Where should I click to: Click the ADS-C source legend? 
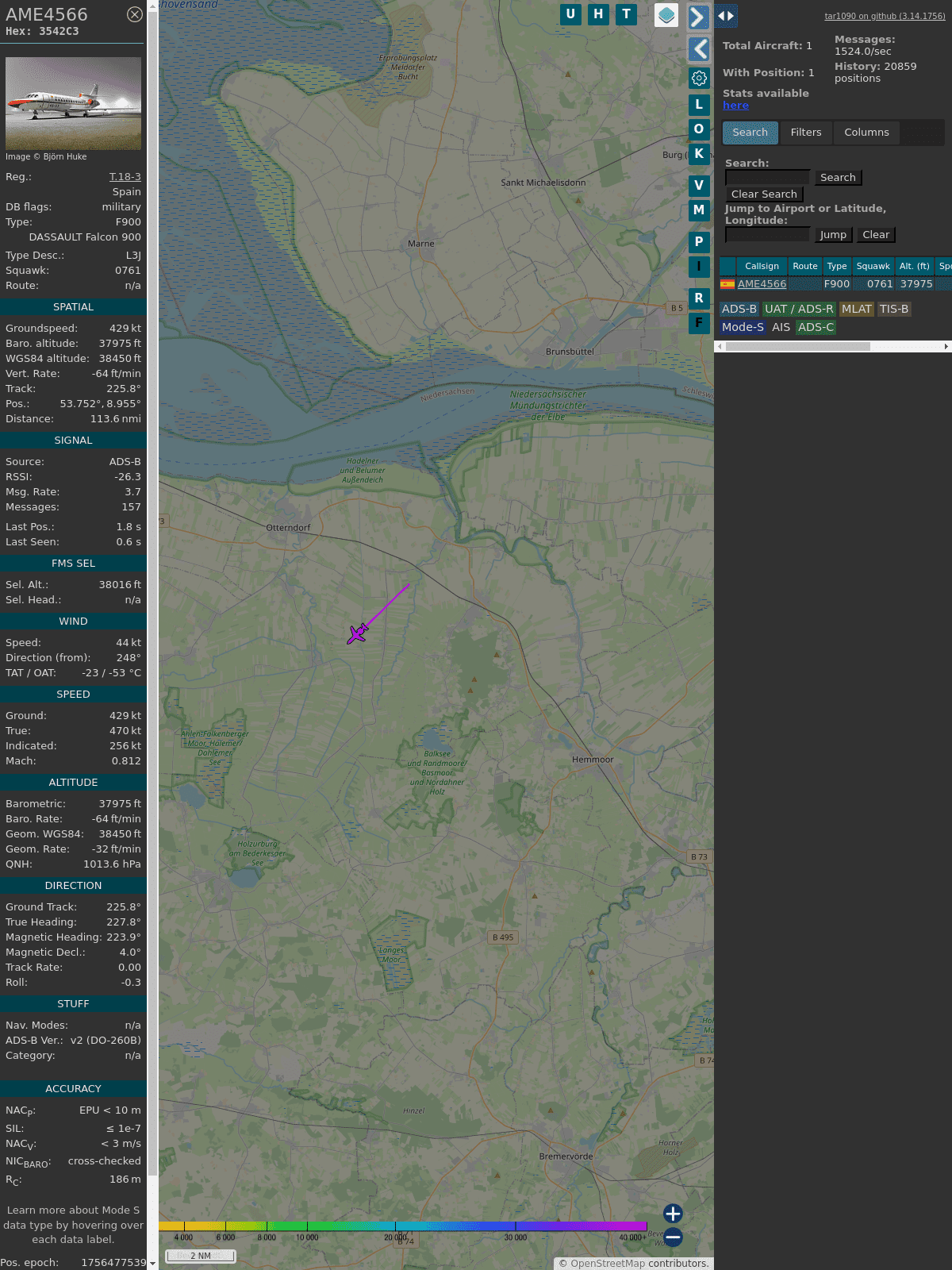pos(816,328)
